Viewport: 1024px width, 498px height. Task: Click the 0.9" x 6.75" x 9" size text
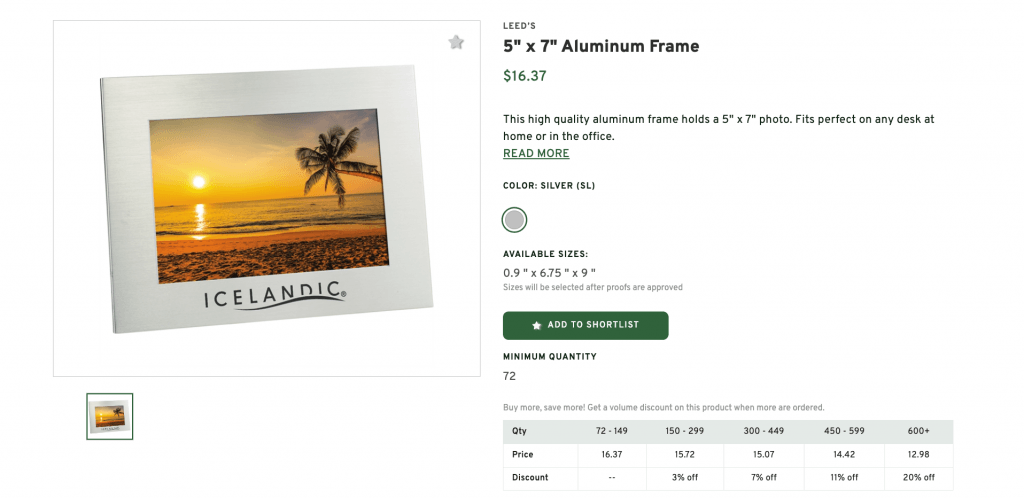coord(550,272)
